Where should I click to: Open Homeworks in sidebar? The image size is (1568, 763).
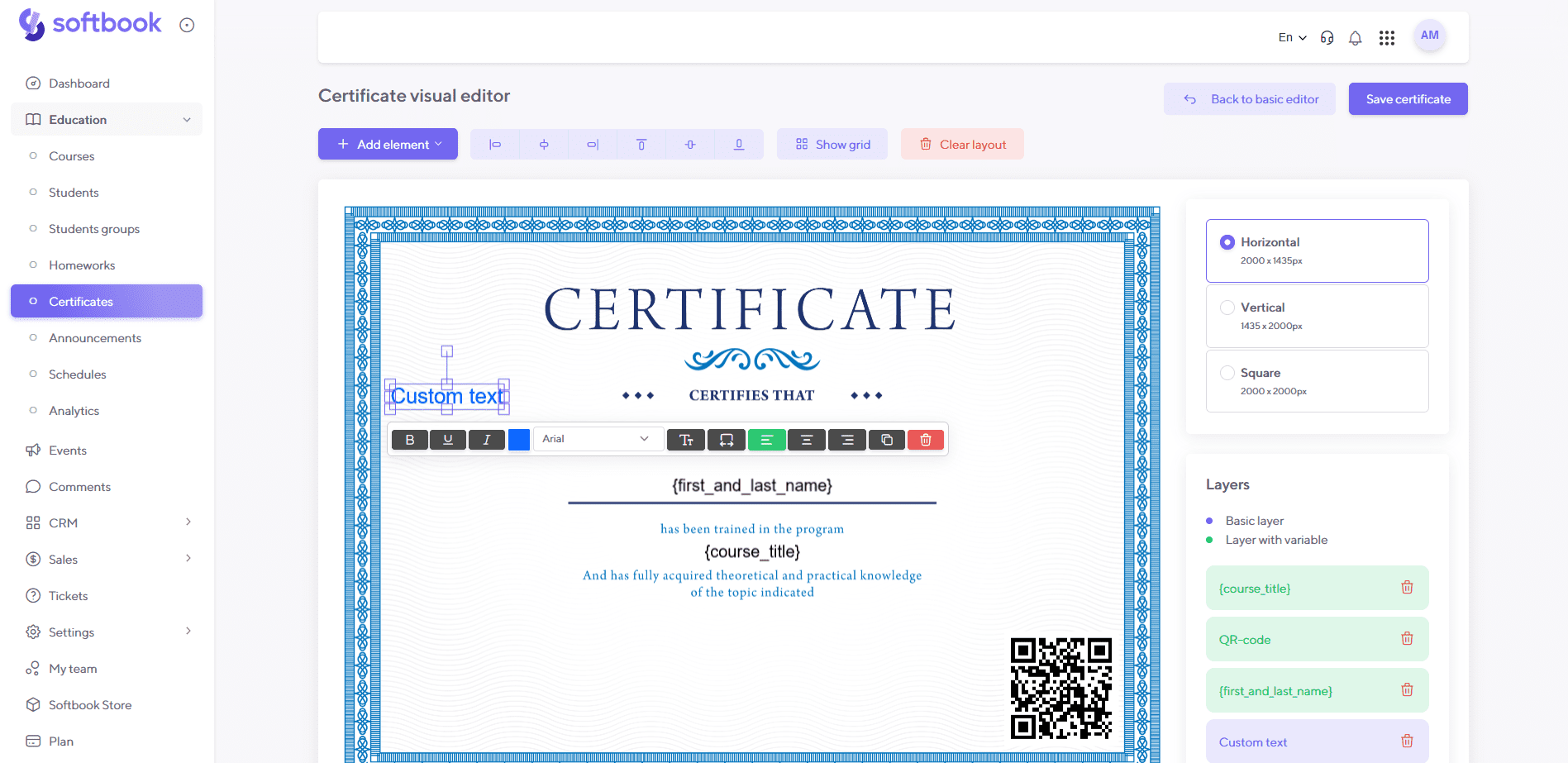coord(107,265)
